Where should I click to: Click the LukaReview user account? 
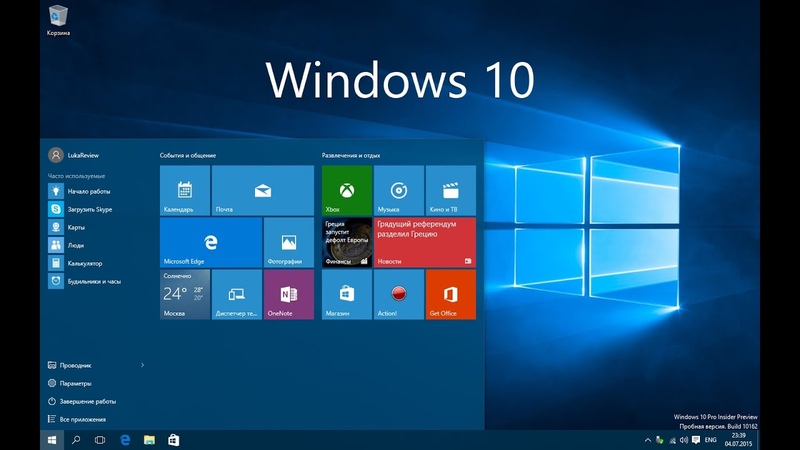[x=74, y=155]
